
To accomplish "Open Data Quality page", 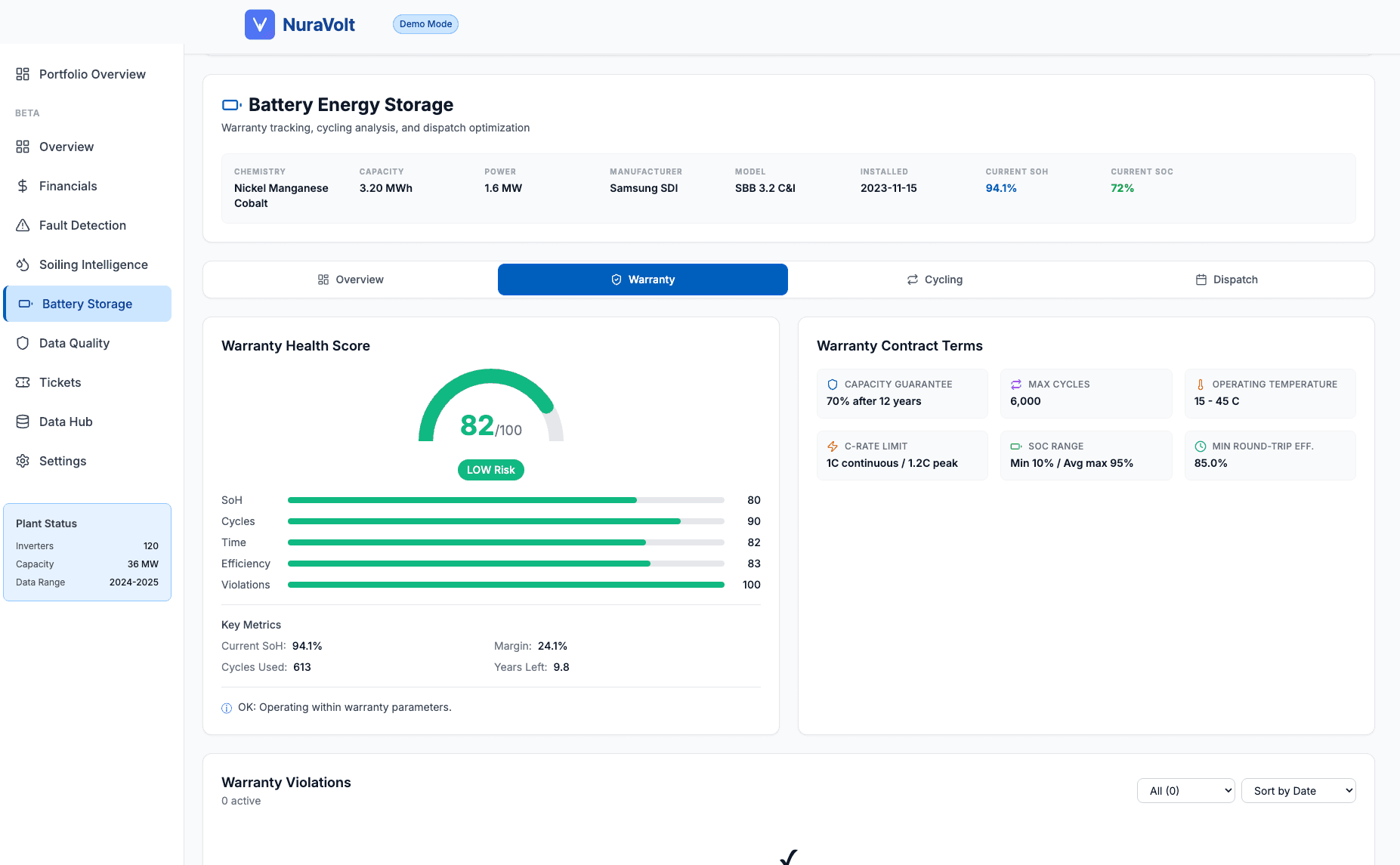I will [88, 343].
